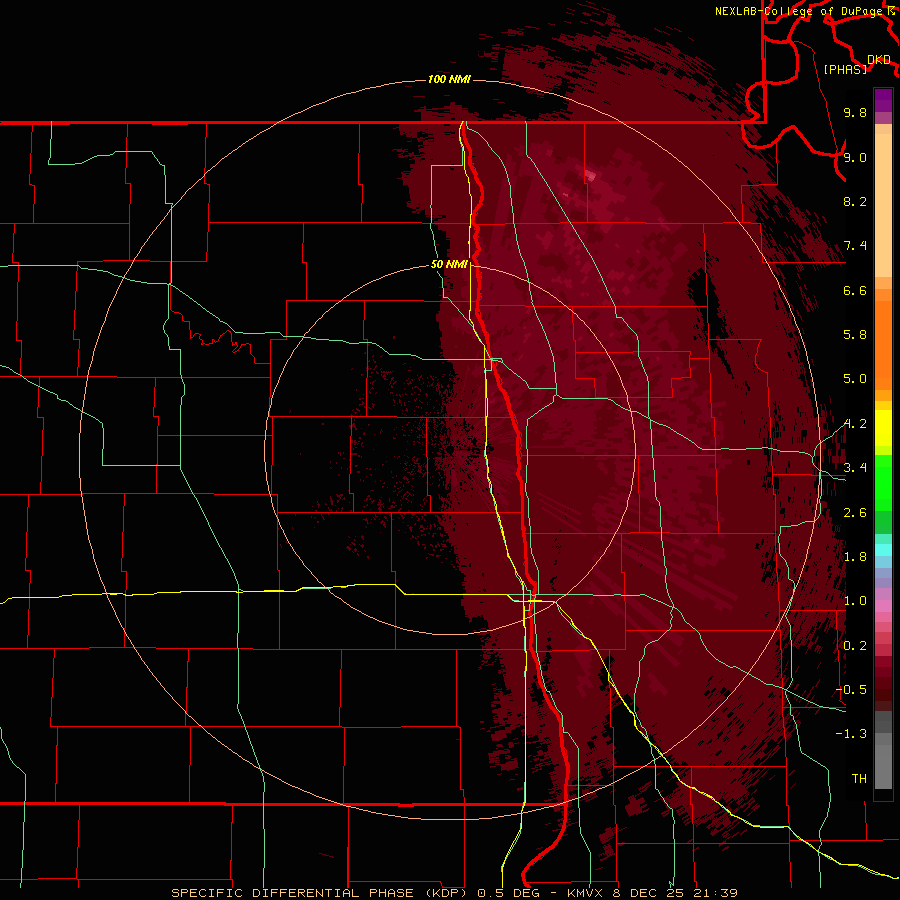Click the "[PHAS]" label above color scale

tap(845, 69)
